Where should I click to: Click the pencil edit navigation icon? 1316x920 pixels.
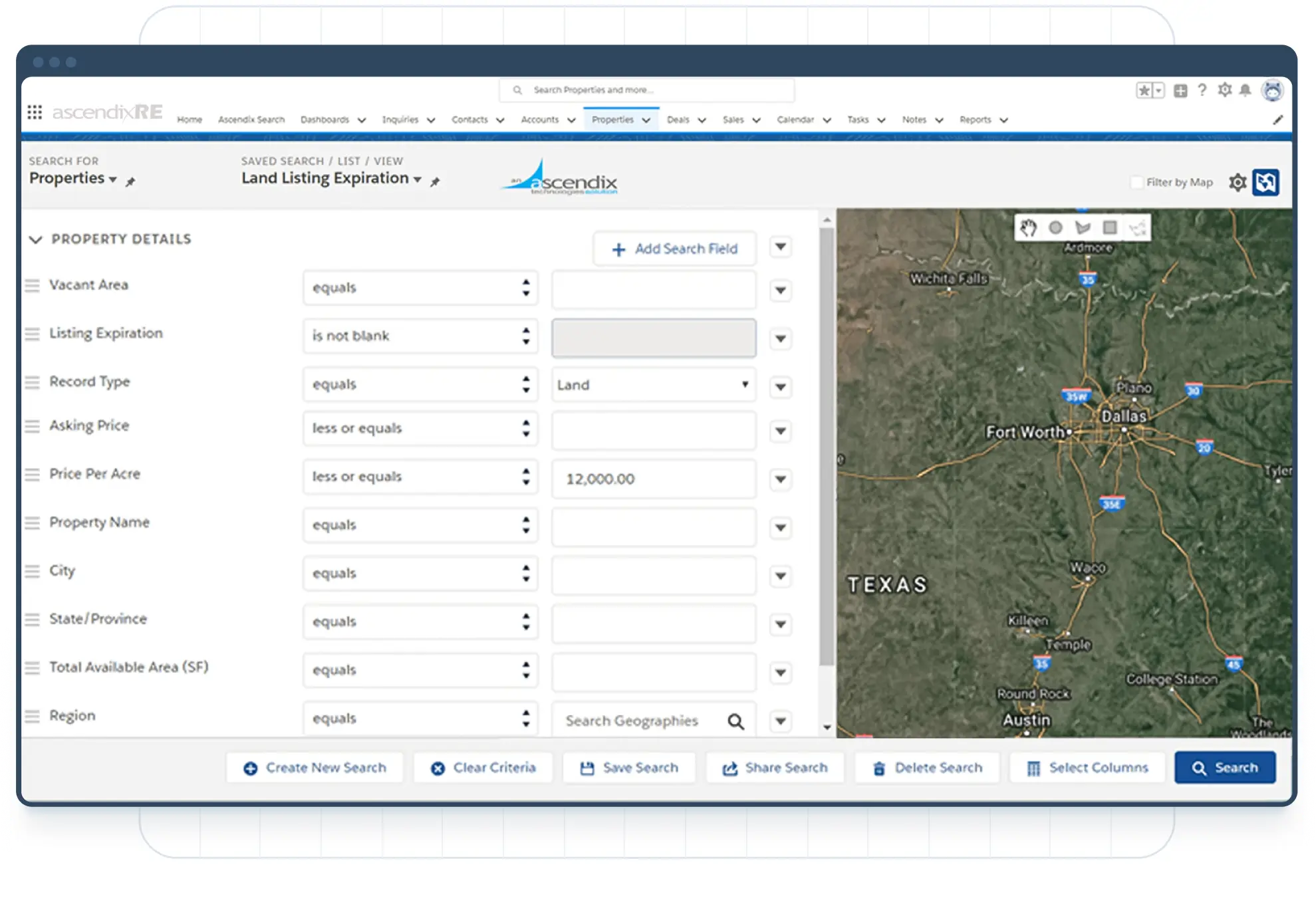[1277, 120]
